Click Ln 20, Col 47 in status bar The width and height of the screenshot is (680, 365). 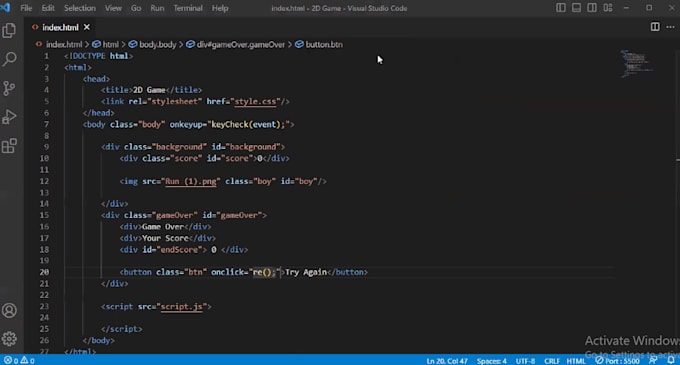tap(447, 361)
